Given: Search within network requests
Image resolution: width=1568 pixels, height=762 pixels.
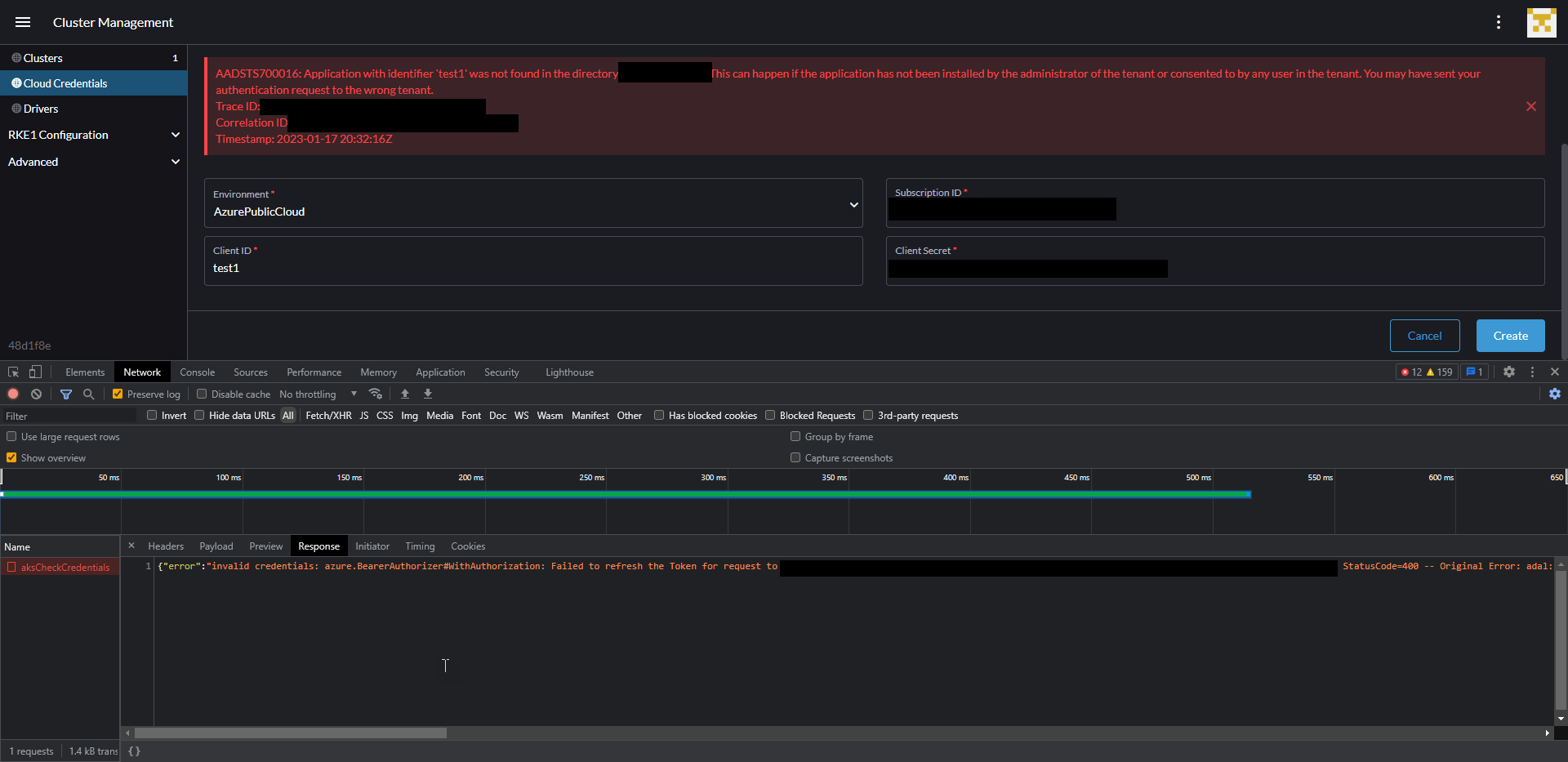Looking at the screenshot, I should tap(88, 394).
